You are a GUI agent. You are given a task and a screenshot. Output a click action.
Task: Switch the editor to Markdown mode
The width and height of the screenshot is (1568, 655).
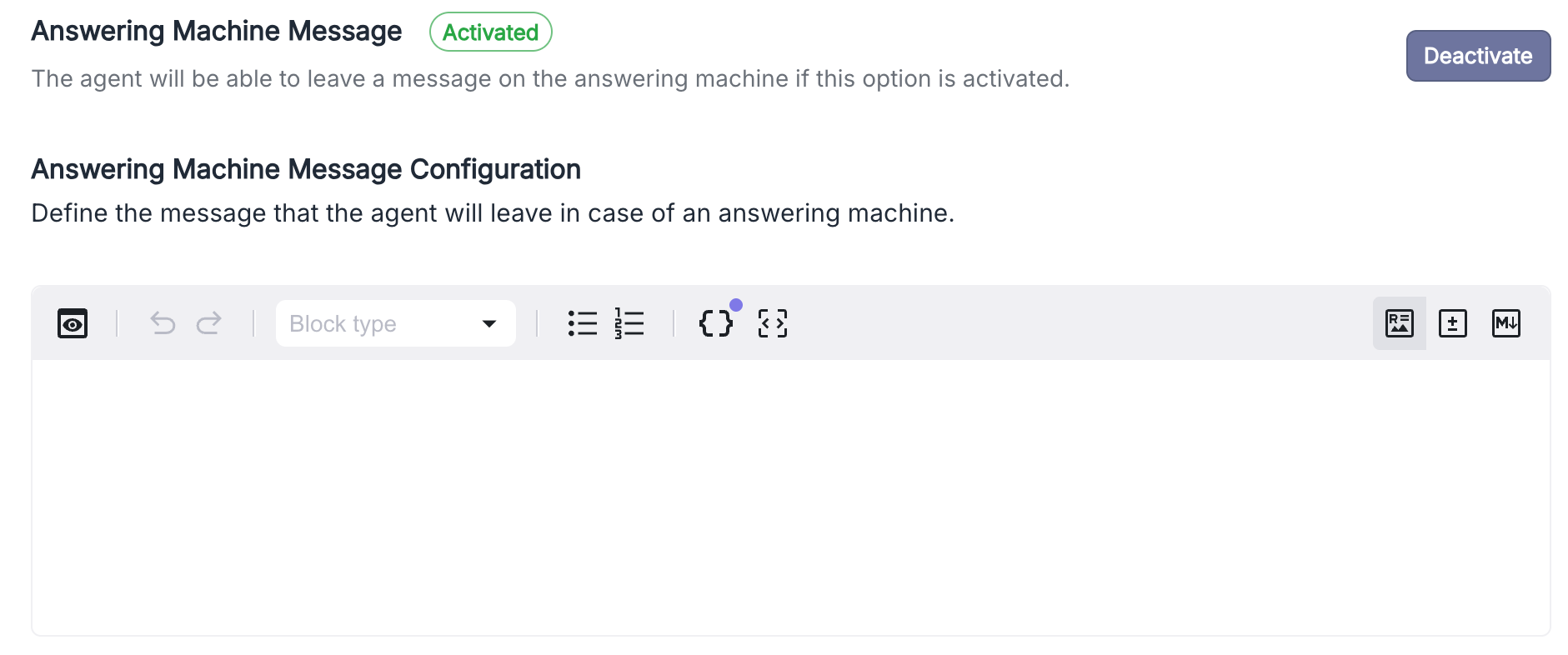pos(1506,323)
